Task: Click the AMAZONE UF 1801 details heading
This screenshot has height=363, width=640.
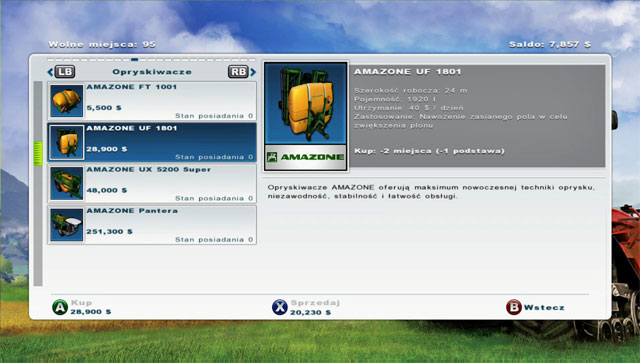Action: click(x=407, y=72)
